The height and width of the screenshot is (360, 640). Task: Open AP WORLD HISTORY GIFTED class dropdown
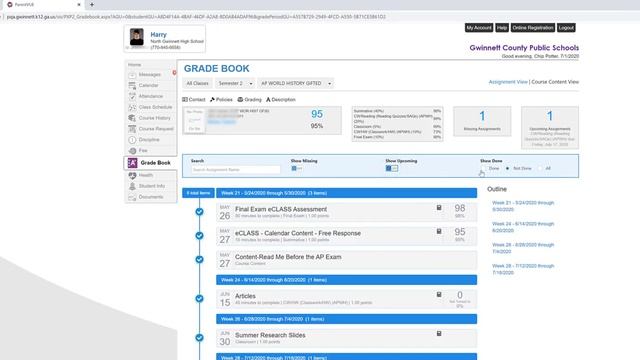pos(296,83)
